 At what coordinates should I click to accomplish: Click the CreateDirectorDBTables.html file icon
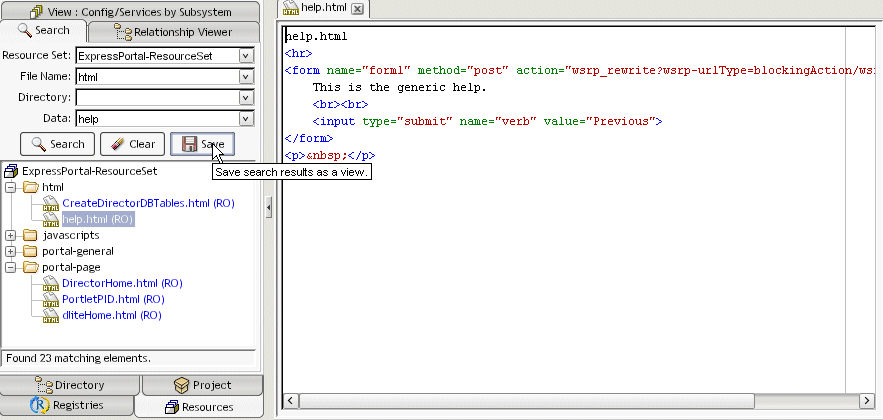coord(51,203)
